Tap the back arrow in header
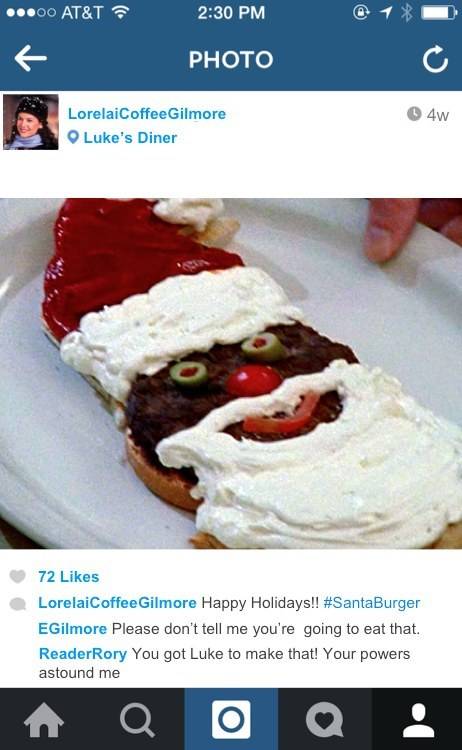 [31, 58]
